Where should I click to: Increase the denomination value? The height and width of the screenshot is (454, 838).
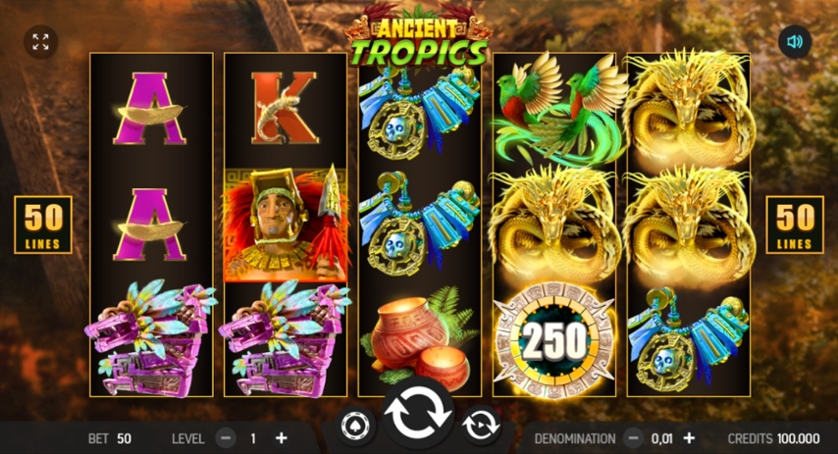click(689, 438)
